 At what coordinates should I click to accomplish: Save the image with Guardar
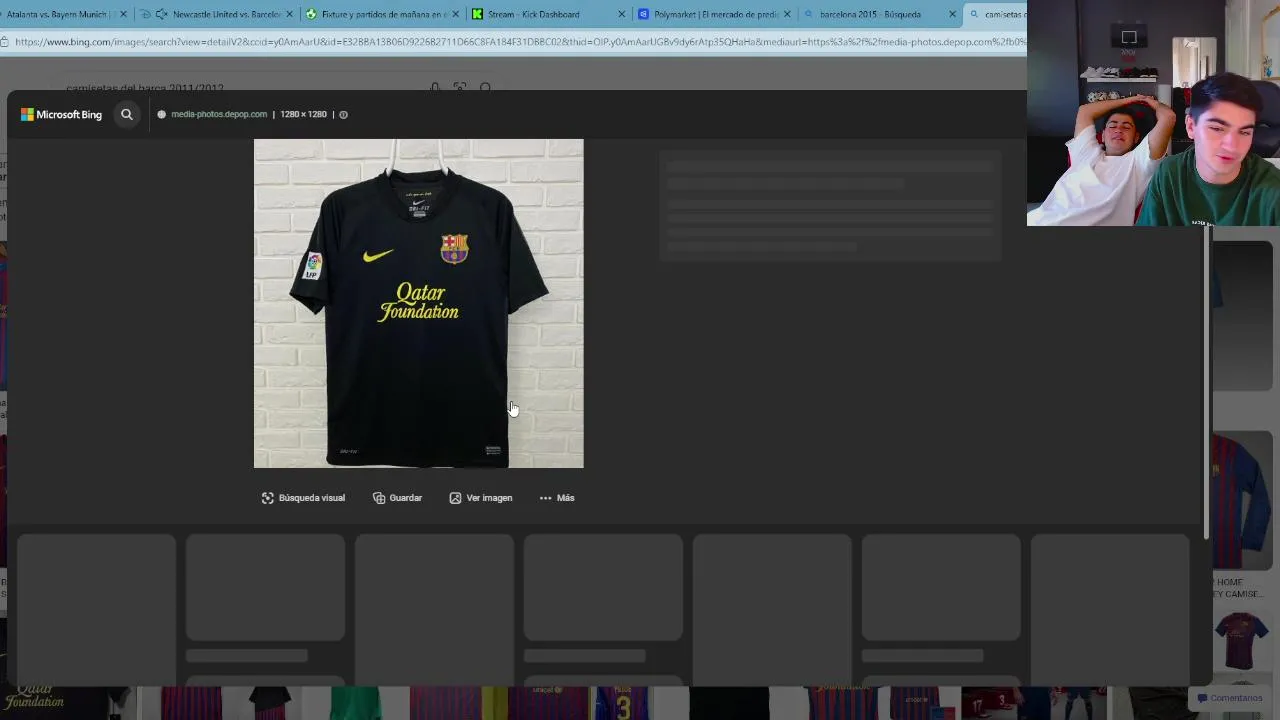pyautogui.click(x=397, y=498)
